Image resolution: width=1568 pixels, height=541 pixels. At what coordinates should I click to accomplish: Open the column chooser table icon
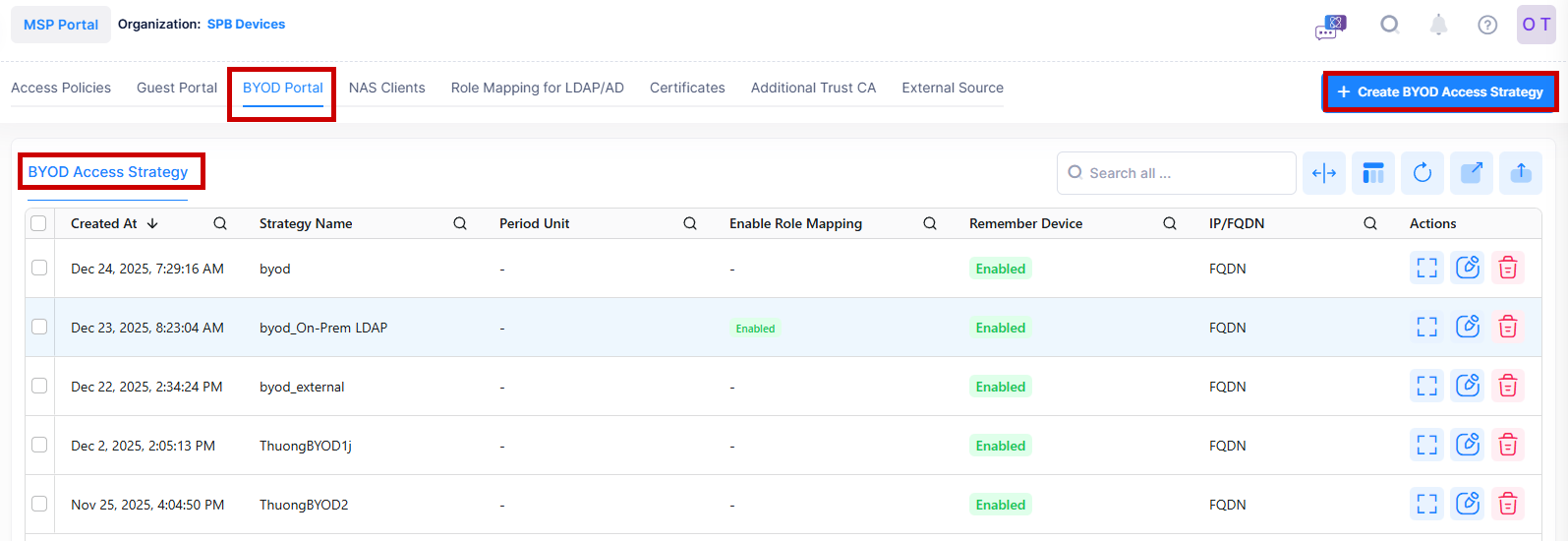1373,173
